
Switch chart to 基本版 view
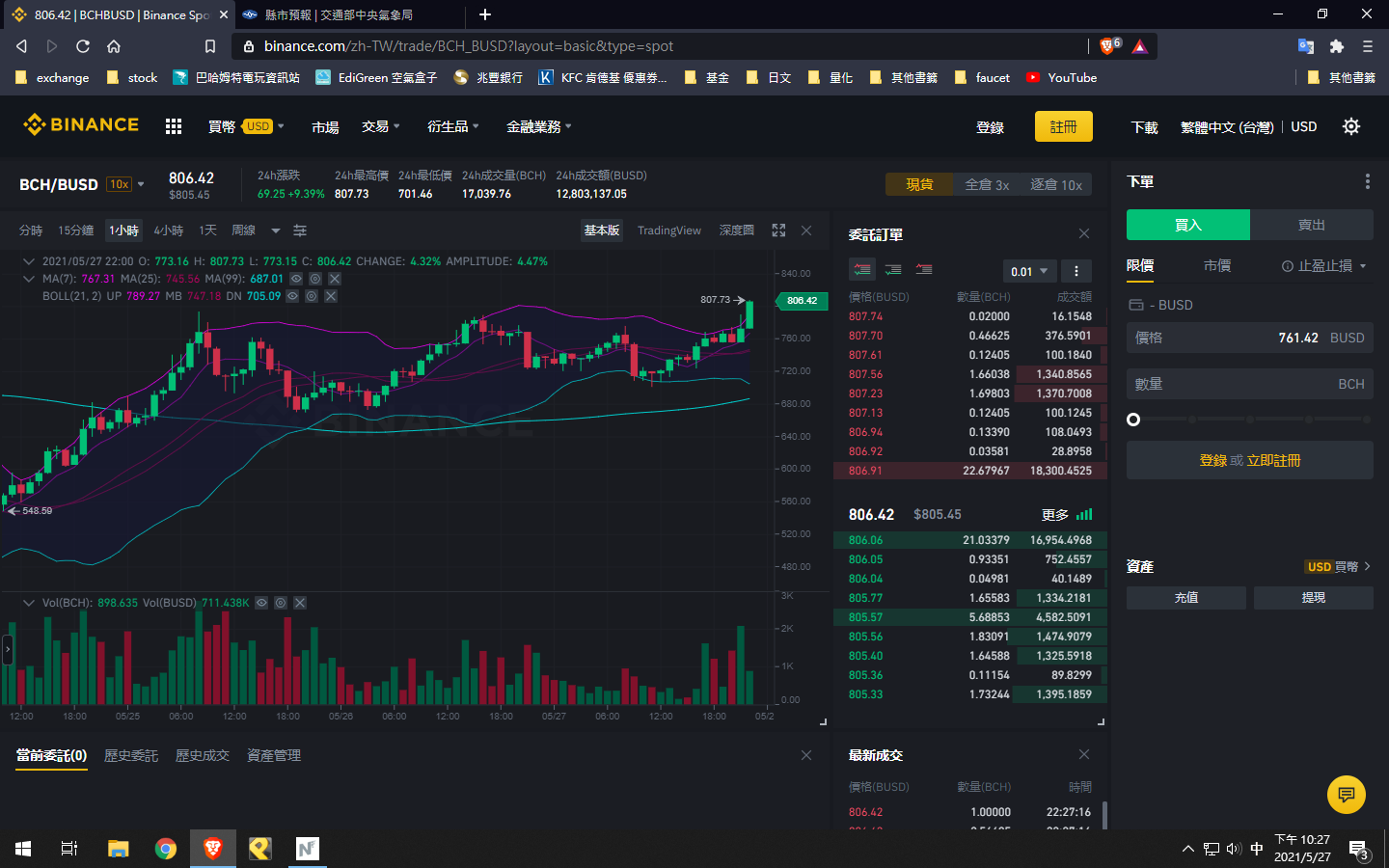click(602, 231)
